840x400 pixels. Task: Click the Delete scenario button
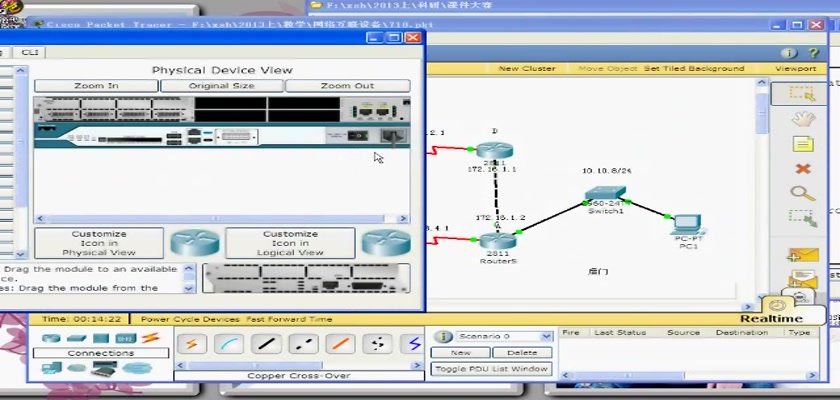coord(522,352)
